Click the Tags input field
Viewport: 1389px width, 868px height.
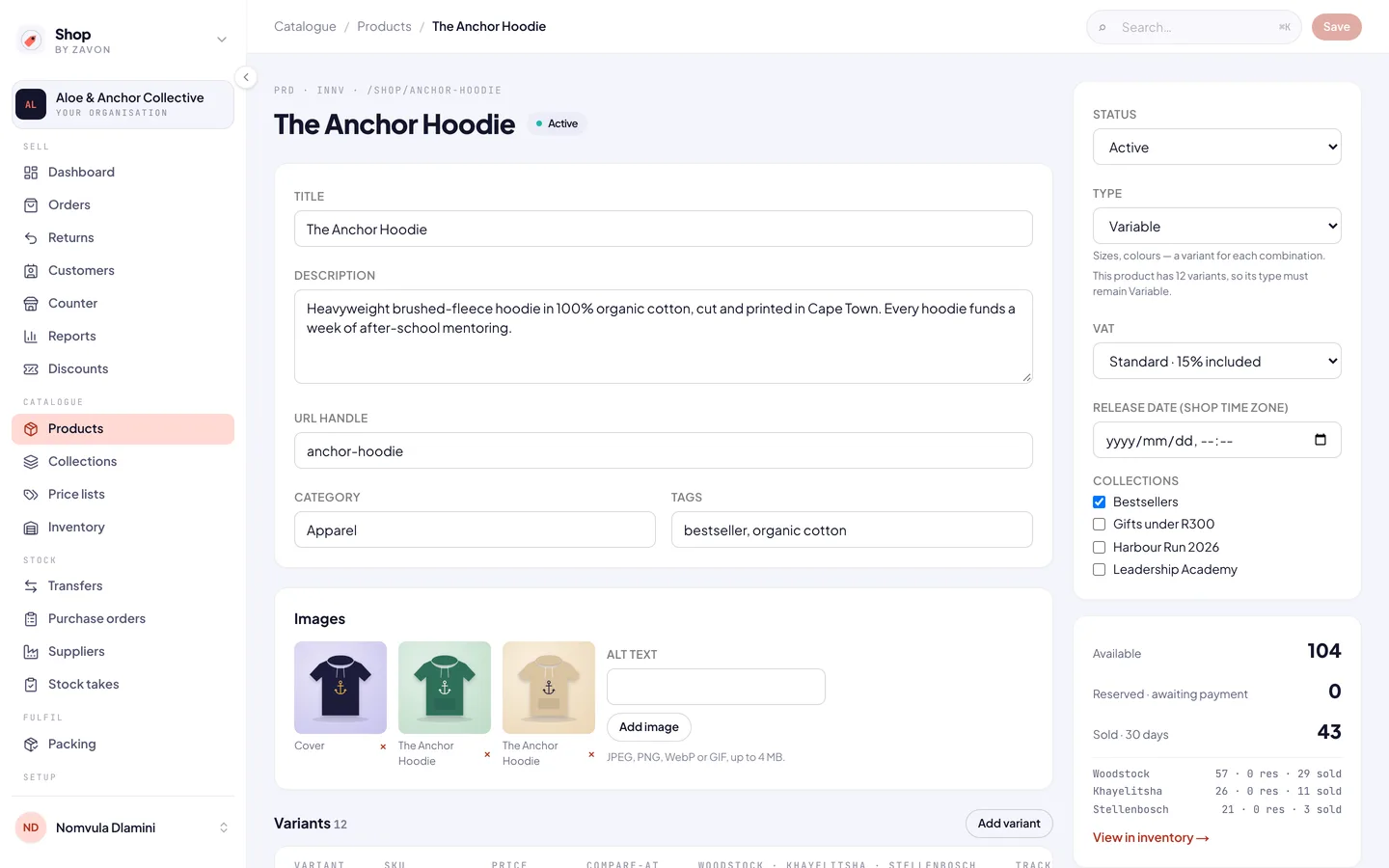coord(852,530)
